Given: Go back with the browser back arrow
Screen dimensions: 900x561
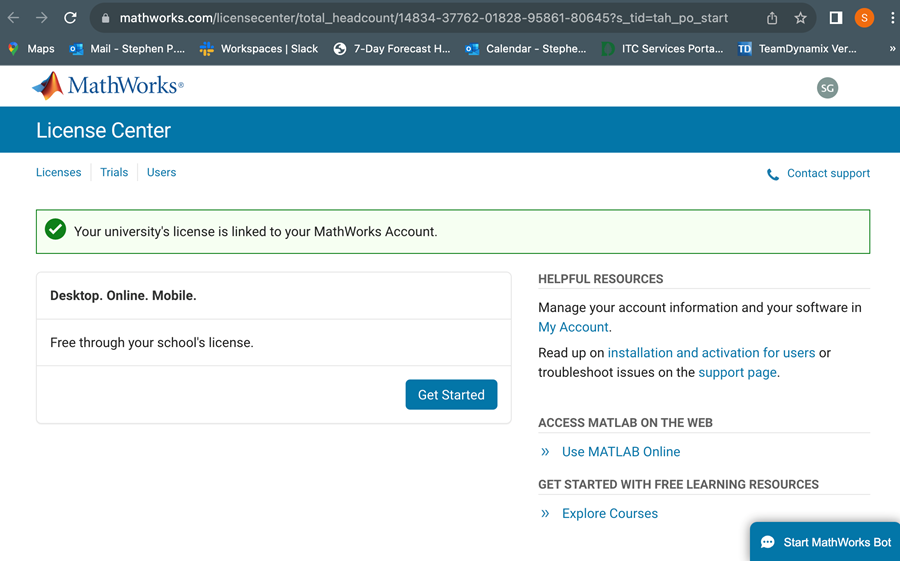Looking at the screenshot, I should tap(13, 18).
